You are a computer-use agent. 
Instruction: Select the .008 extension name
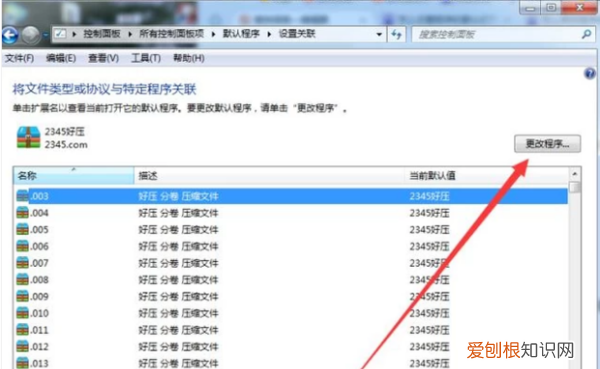[x=39, y=280]
